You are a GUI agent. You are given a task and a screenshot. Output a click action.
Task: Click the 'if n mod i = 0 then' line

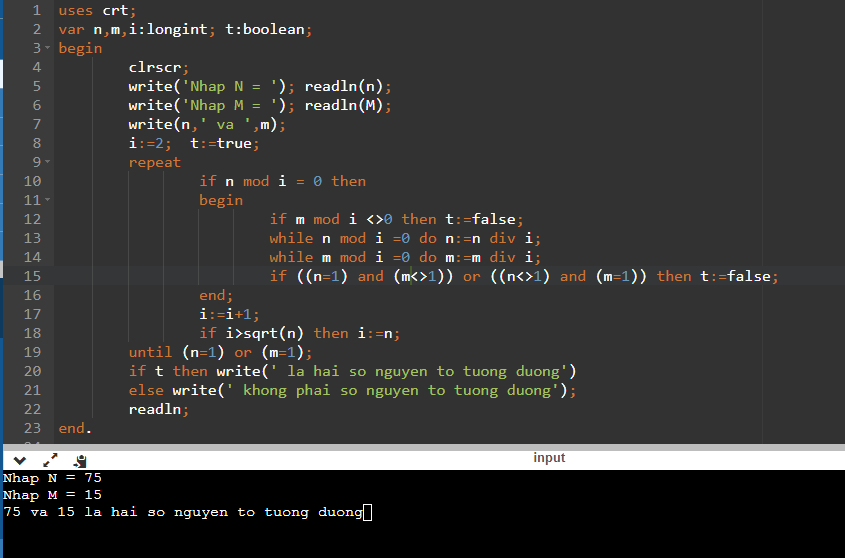tap(282, 181)
